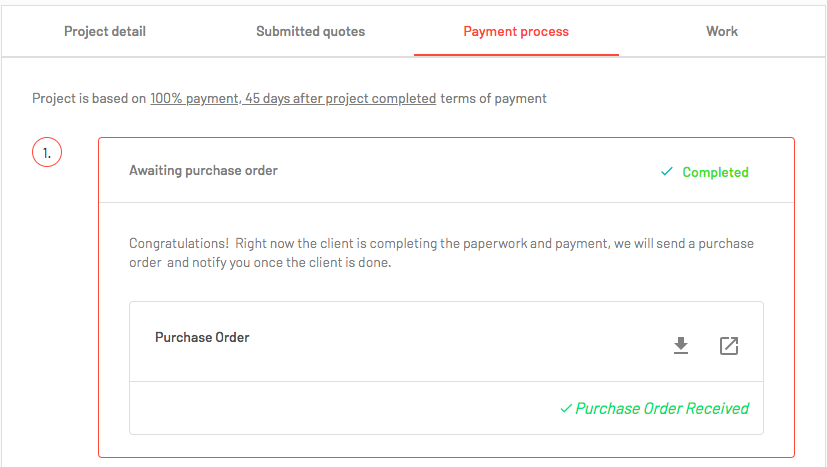Click the Awaiting purchase order header bar

pos(446,170)
